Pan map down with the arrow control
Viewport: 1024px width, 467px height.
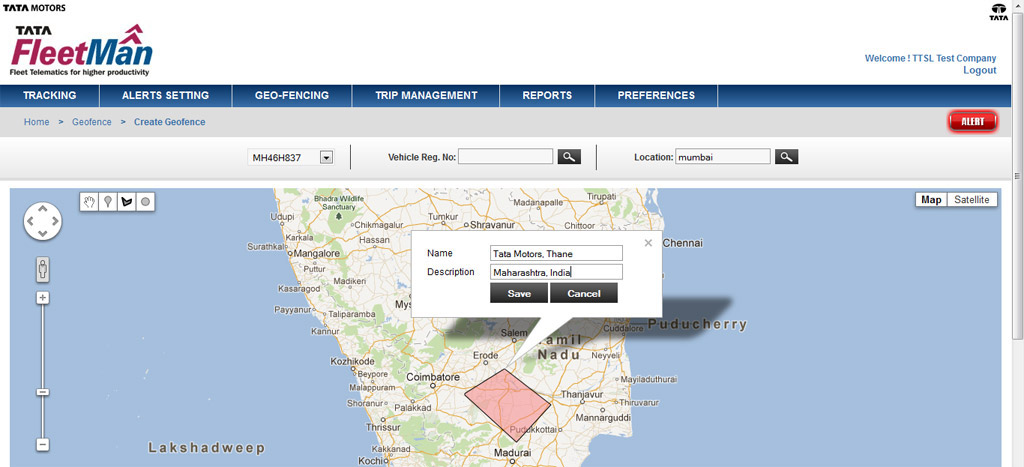coord(42,233)
